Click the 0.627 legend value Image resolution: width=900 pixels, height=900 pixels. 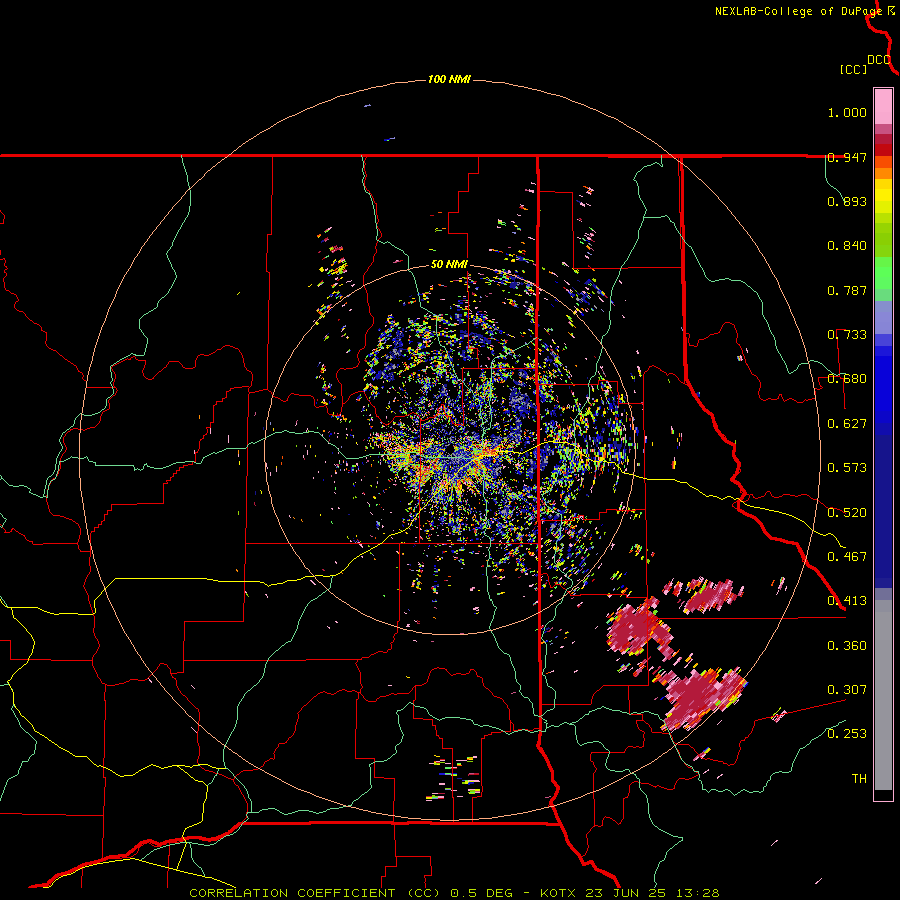[x=847, y=424]
